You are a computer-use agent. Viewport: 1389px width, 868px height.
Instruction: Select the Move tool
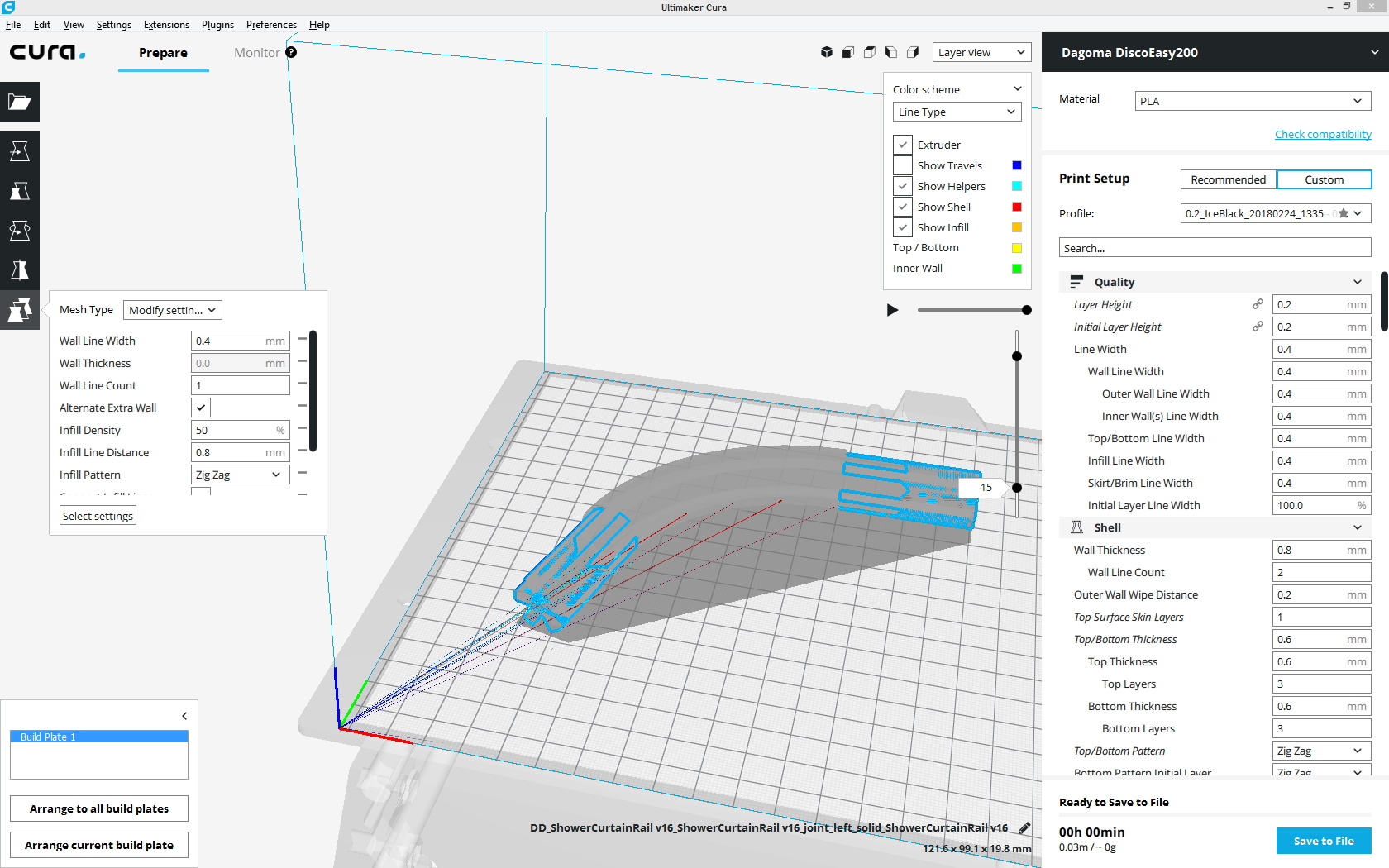point(20,151)
